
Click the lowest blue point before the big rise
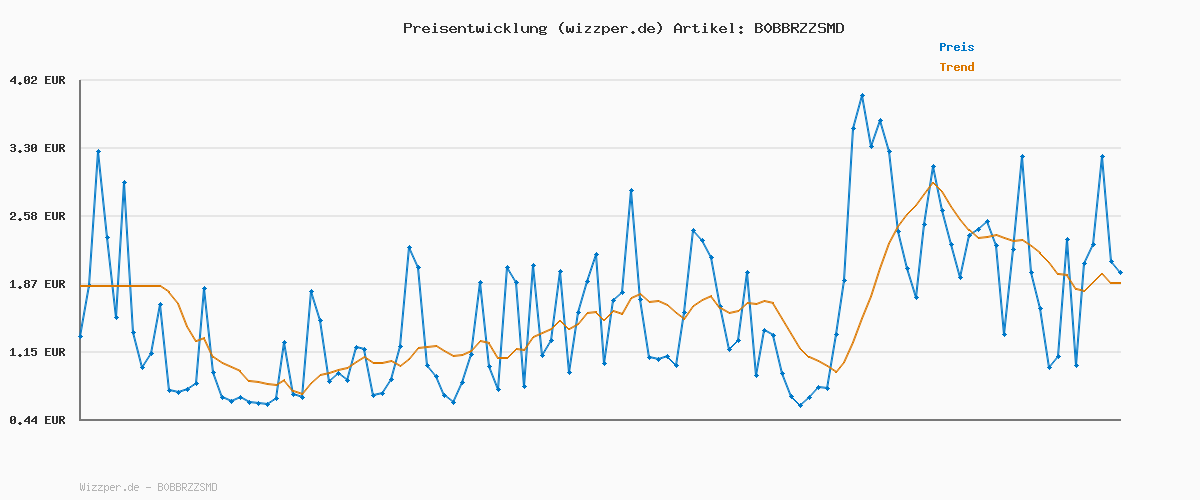click(x=800, y=405)
